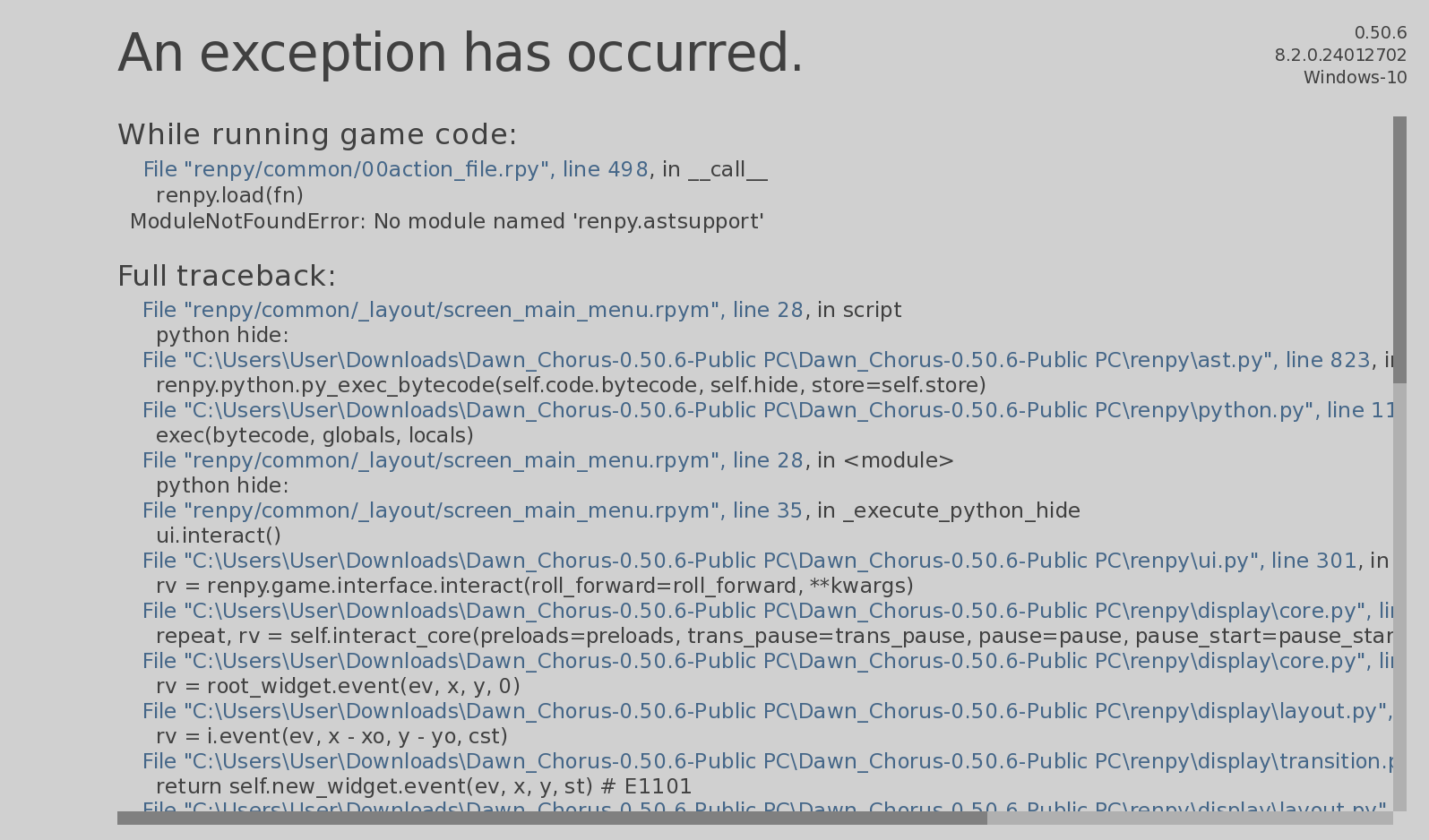Open the screen_main_menu.rpym line 35 link
The image size is (1429, 840).
click(472, 510)
